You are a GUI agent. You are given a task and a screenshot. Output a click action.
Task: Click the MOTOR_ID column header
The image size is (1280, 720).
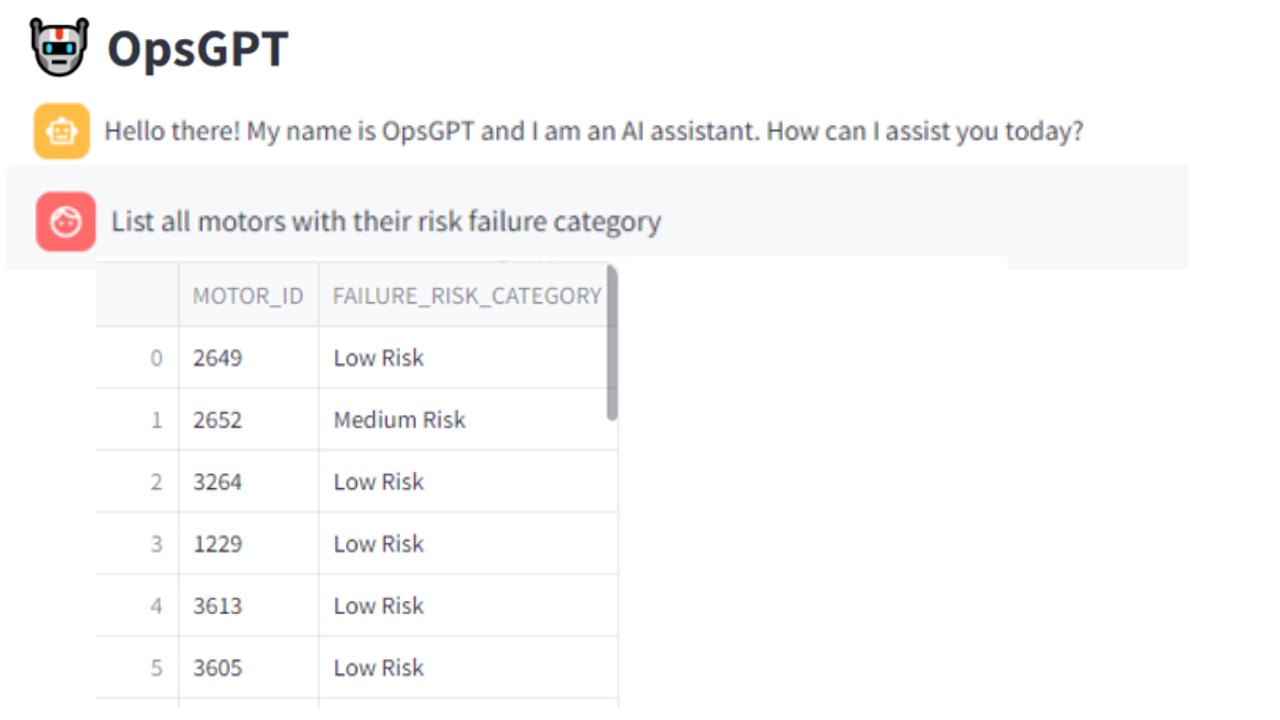pyautogui.click(x=248, y=296)
